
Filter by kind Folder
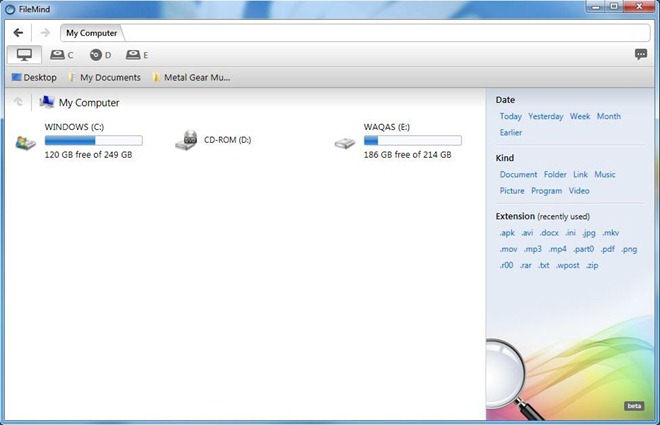(555, 174)
